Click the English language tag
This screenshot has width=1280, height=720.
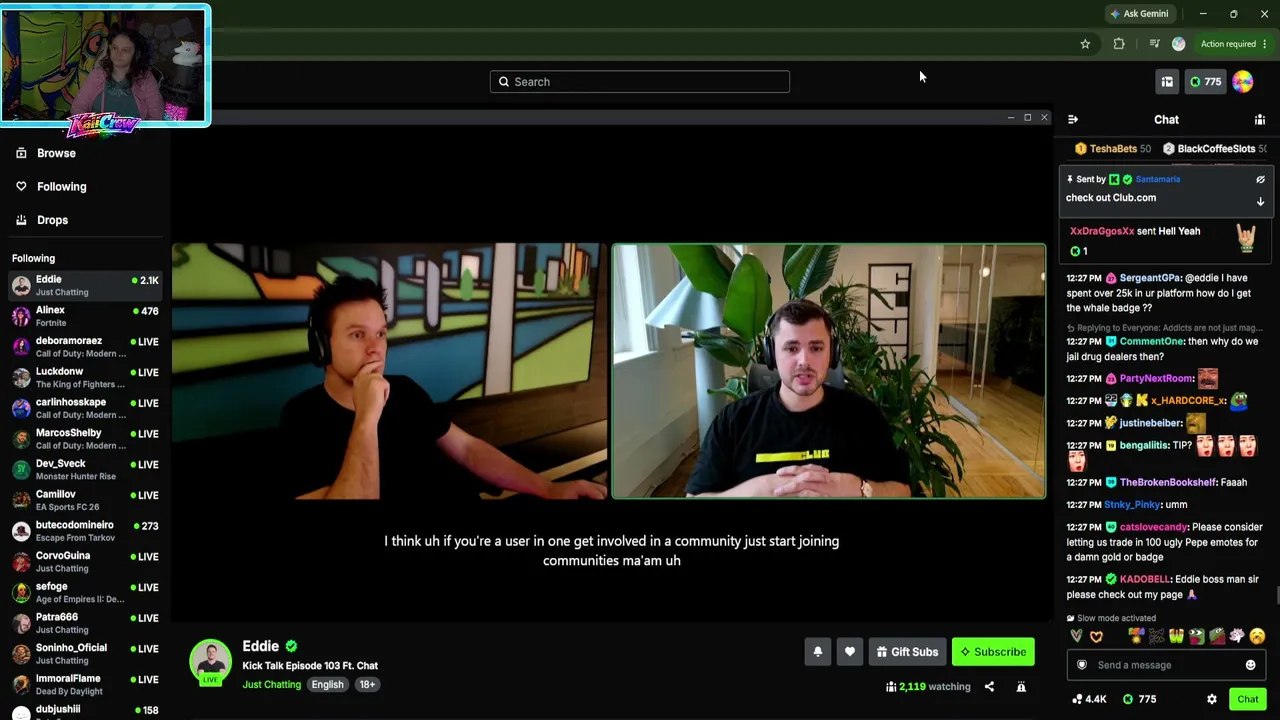click(x=327, y=685)
